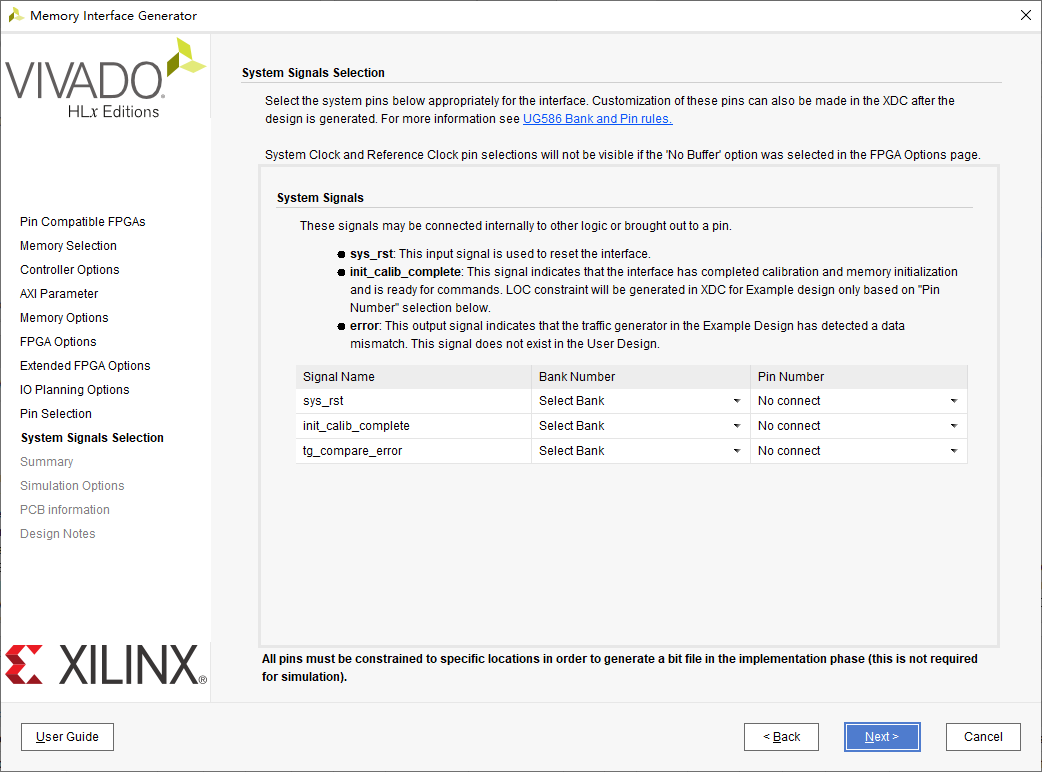Image resolution: width=1042 pixels, height=772 pixels.
Task: Return to the Pin Selection step
Action: coord(55,413)
